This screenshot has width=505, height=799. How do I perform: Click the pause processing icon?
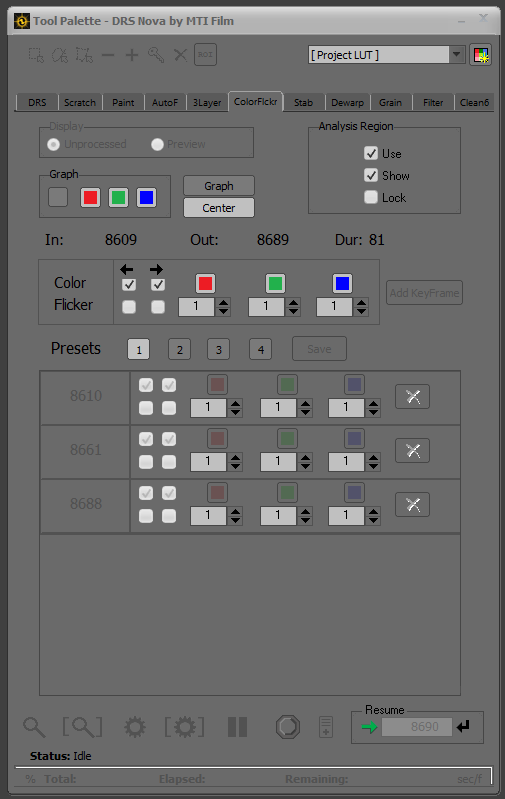[237, 727]
